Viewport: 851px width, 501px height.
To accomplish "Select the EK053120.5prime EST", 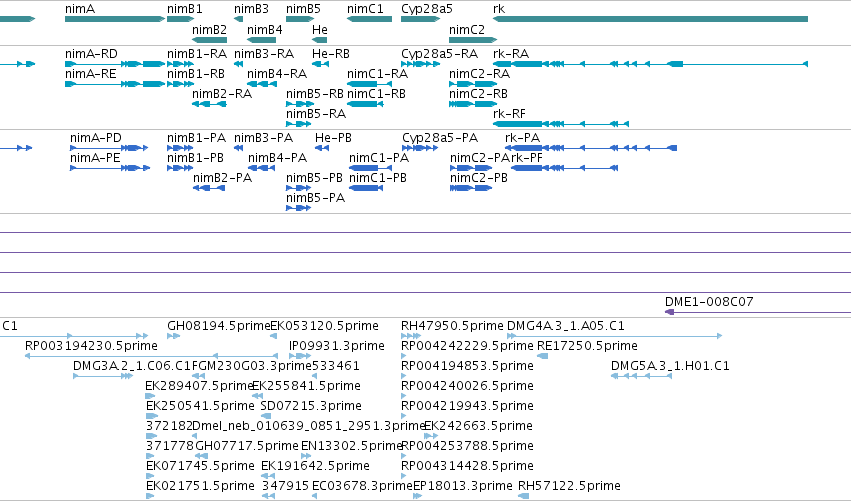I will pyautogui.click(x=274, y=336).
